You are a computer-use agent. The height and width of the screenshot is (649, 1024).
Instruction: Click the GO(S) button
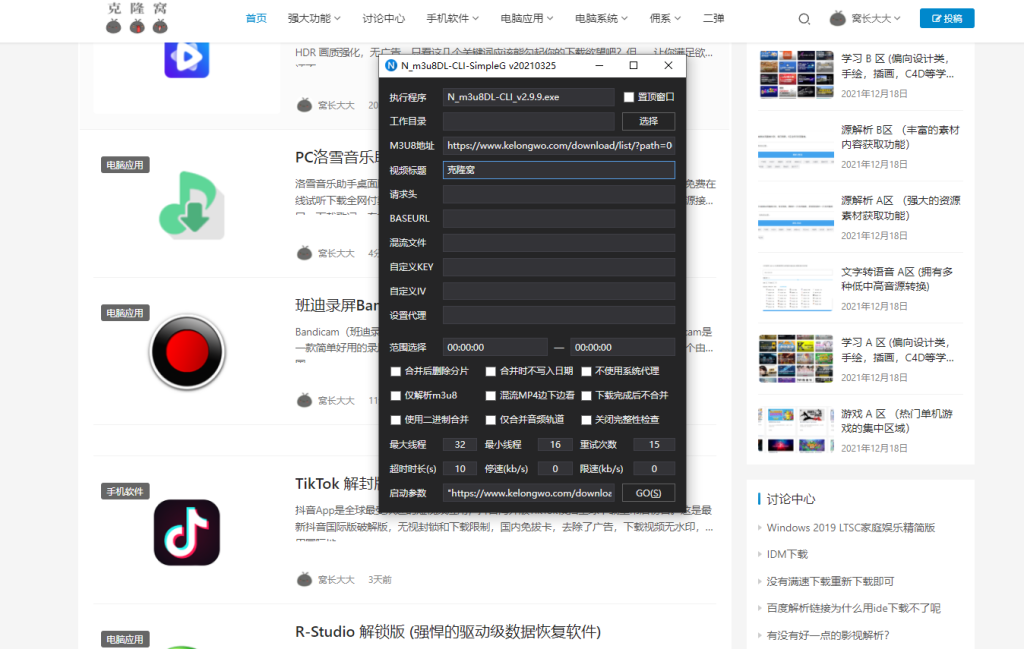pyautogui.click(x=648, y=493)
